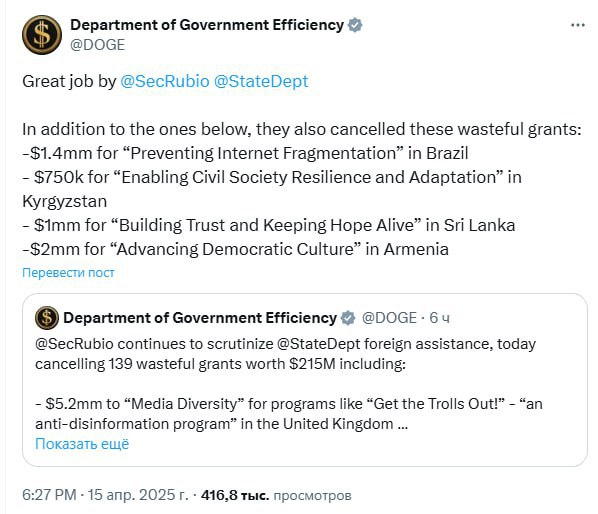Open the Department of Government Efficiency profile name
This screenshot has width=598, height=514.
pos(207,25)
